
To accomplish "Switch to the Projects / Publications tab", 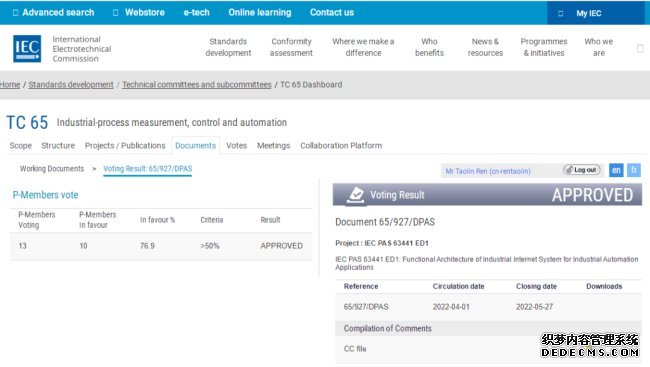I will click(x=125, y=146).
